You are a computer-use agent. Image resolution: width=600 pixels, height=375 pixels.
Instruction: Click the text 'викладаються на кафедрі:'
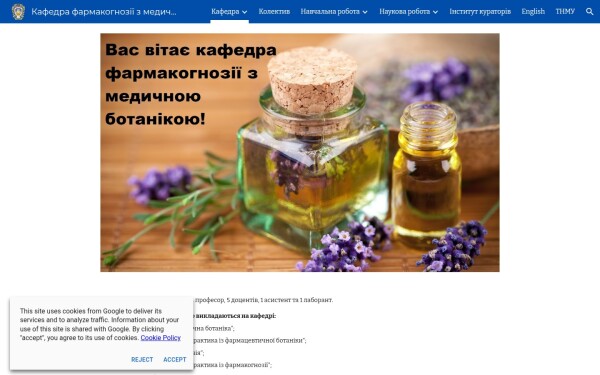pos(235,316)
